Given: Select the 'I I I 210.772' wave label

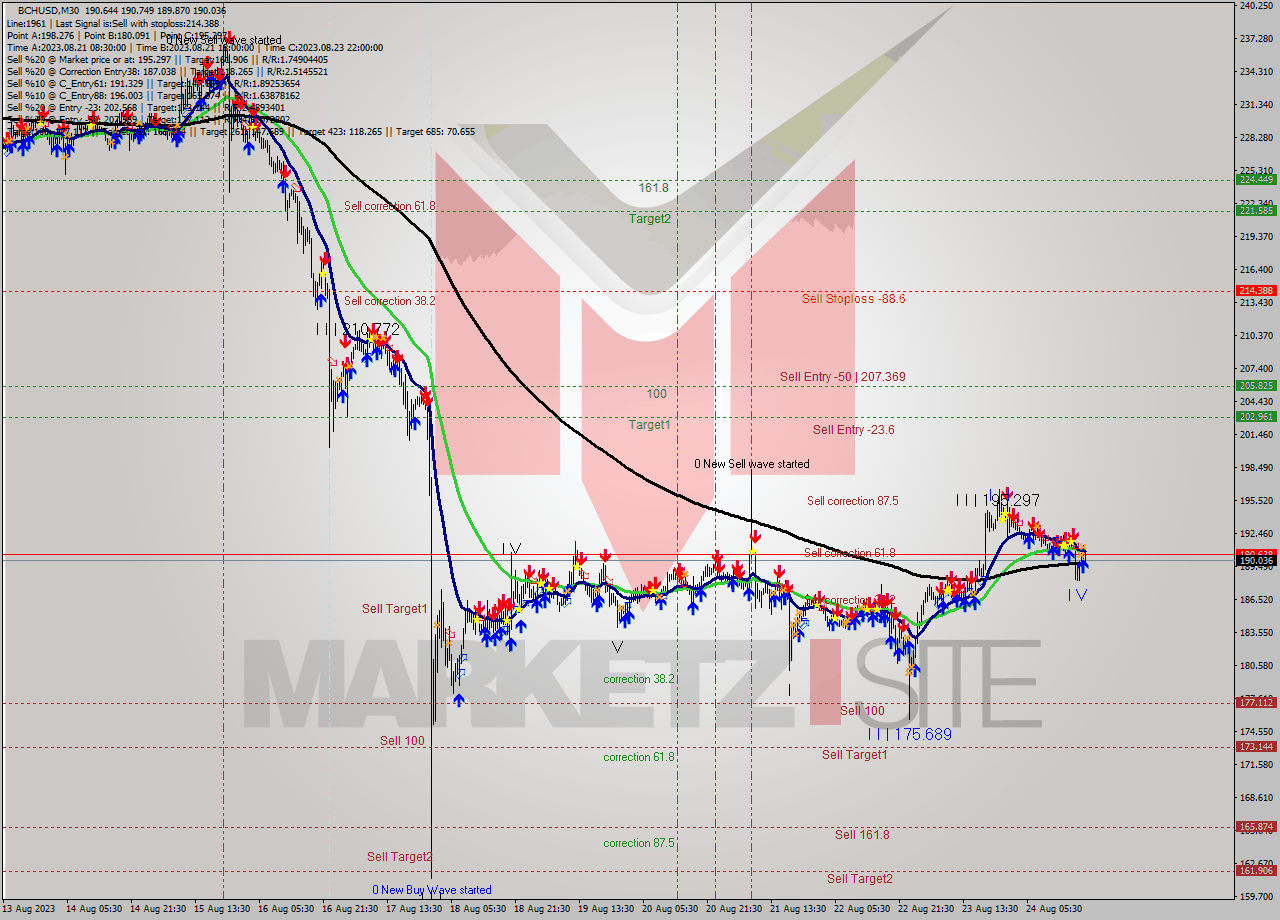Looking at the screenshot, I should [358, 328].
